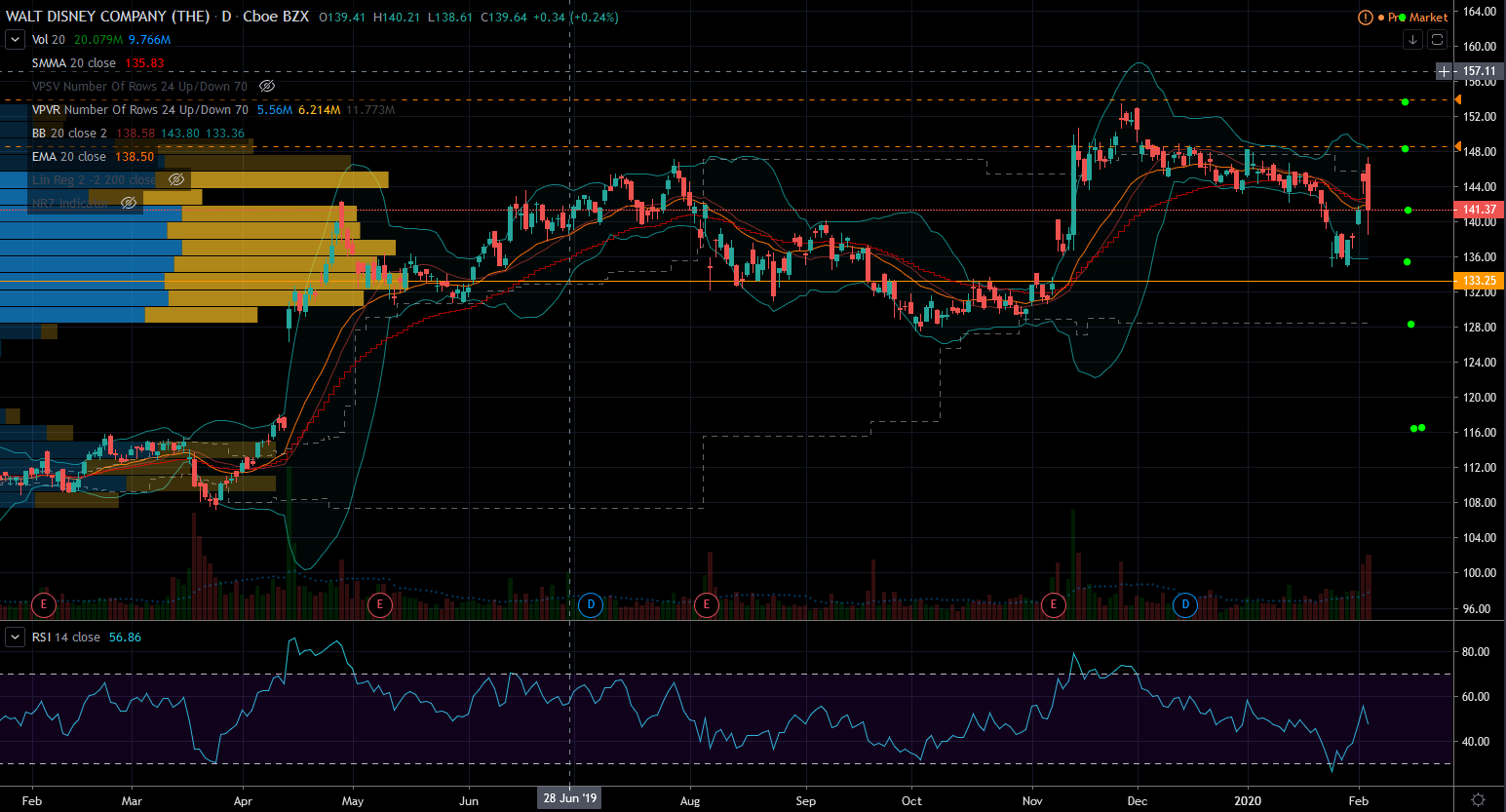The image size is (1506, 812).
Task: Click the 120.00 price scale label
Action: pos(1480,398)
